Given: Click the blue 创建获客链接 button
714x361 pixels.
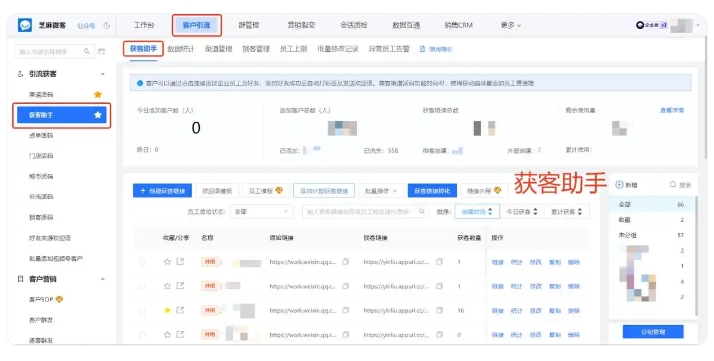Looking at the screenshot, I should pyautogui.click(x=162, y=191).
